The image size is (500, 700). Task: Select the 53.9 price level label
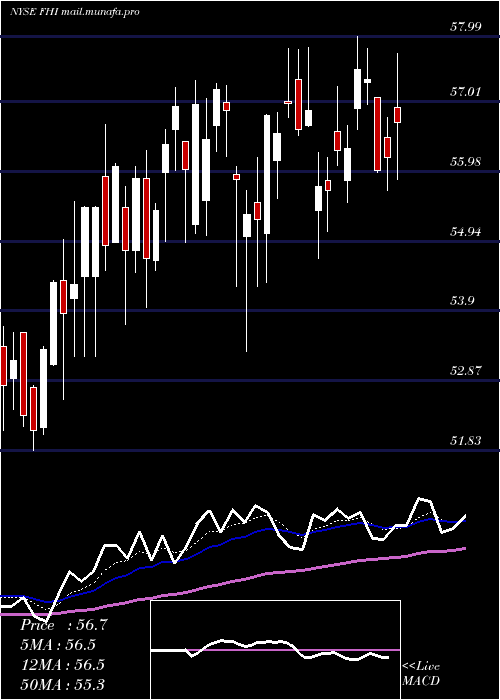click(x=462, y=301)
